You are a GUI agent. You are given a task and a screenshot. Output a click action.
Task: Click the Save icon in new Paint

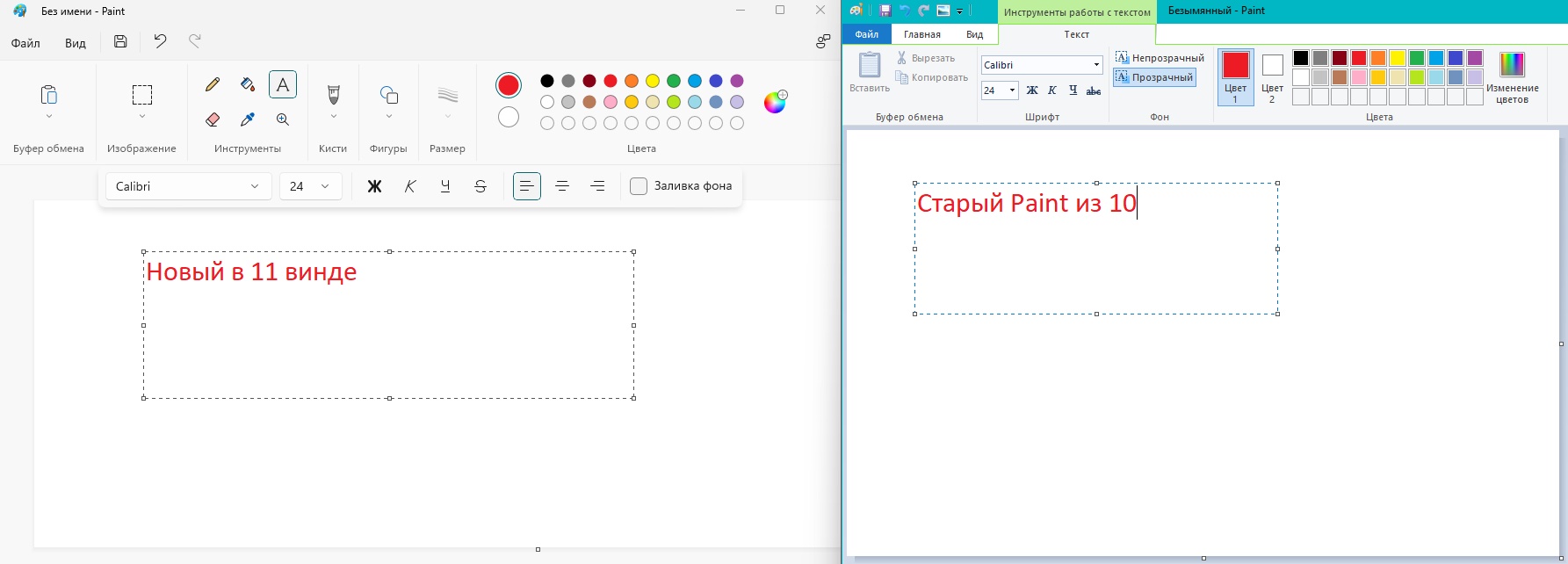120,41
